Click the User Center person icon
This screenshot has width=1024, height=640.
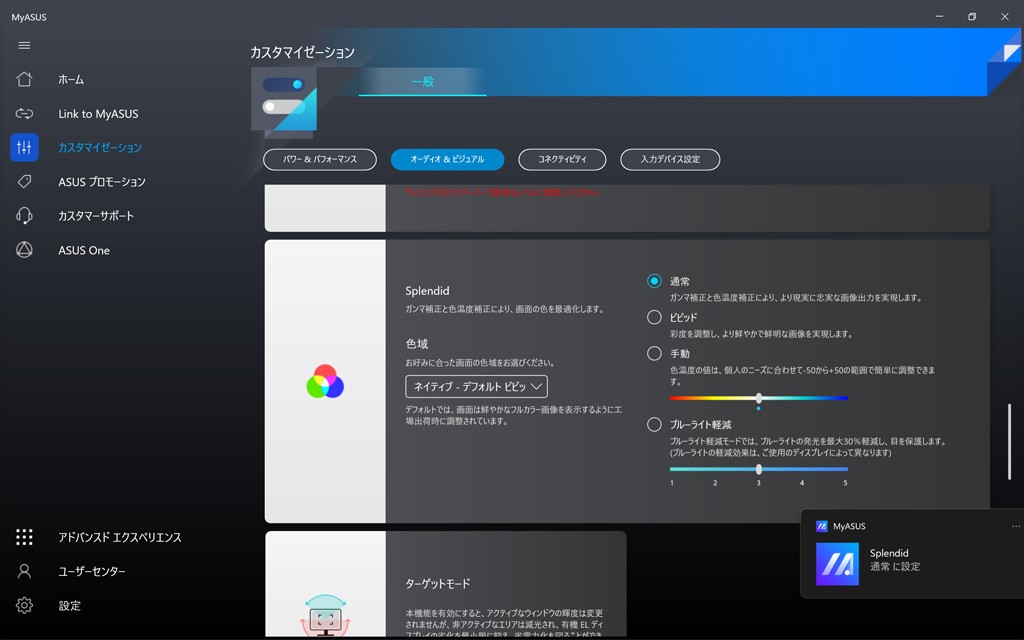(24, 571)
